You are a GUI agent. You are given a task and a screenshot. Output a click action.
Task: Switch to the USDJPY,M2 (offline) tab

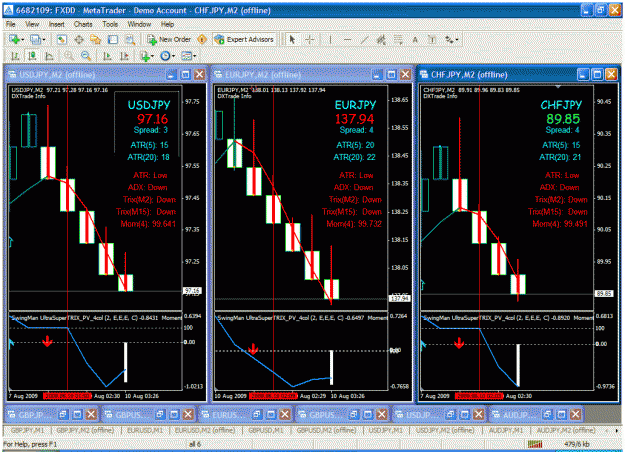click(x=445, y=430)
